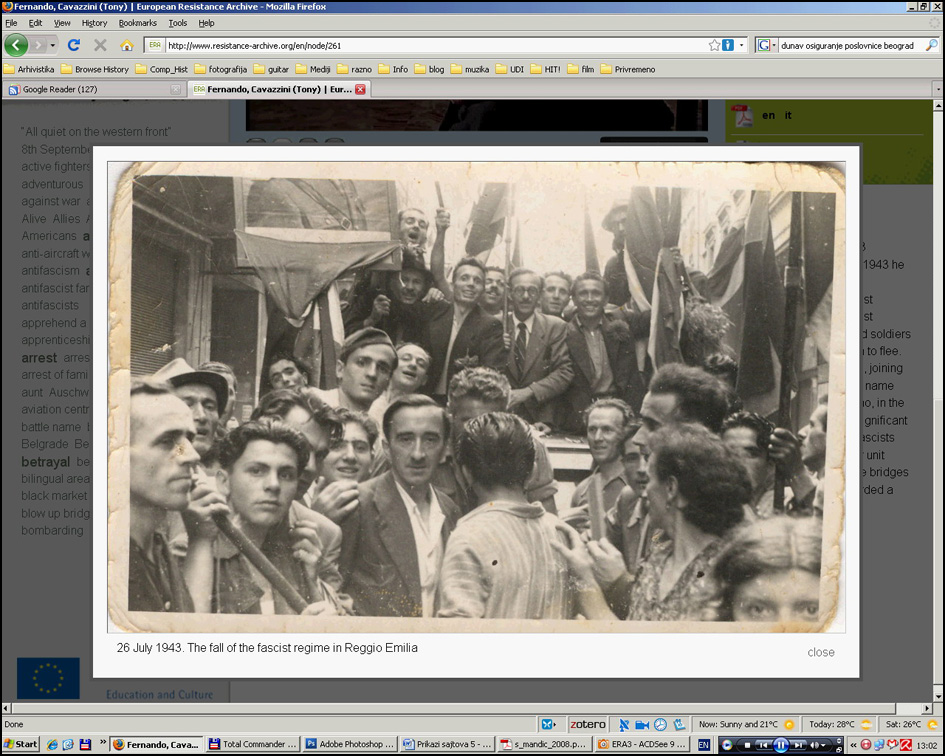Click the Zotero status bar icon
The image size is (945, 756).
[x=587, y=724]
